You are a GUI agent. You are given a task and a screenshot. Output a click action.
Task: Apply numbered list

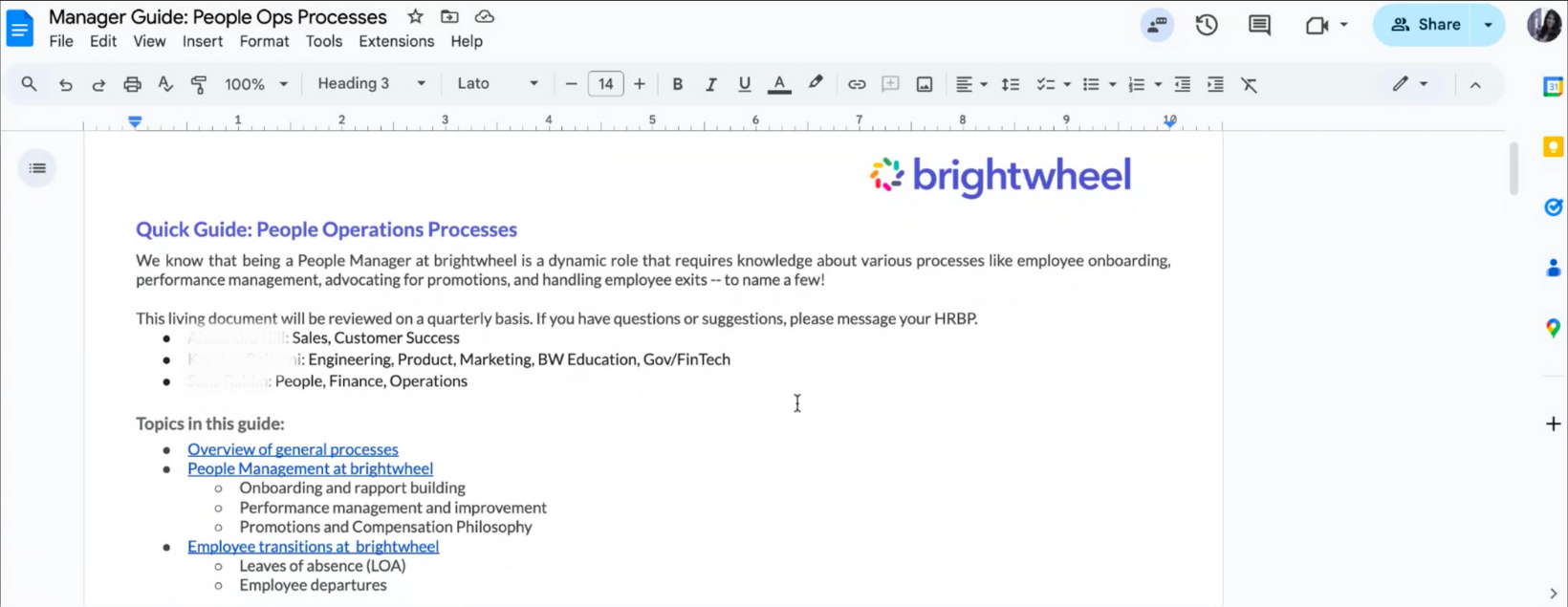pyautogui.click(x=1136, y=84)
